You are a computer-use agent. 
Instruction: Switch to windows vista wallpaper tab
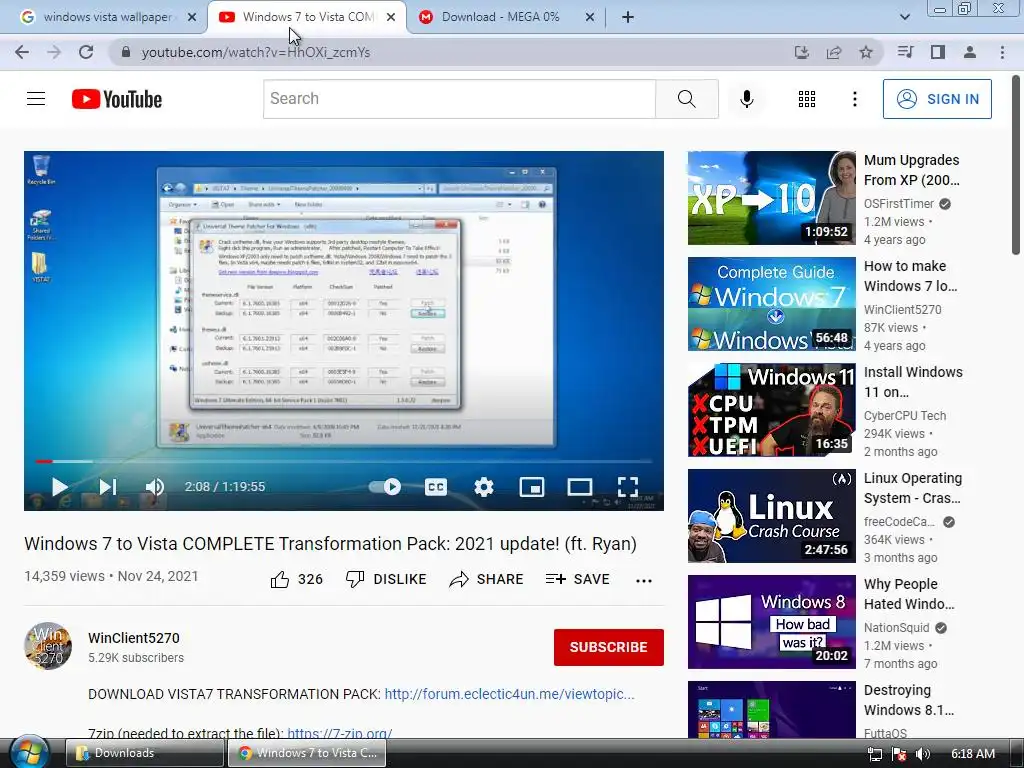(106, 17)
